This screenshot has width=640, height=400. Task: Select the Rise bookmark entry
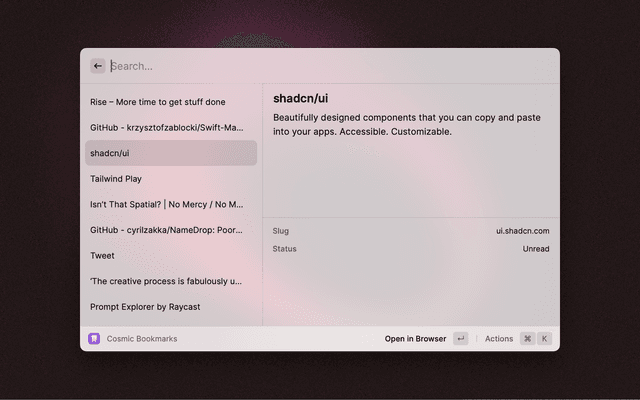coord(158,102)
